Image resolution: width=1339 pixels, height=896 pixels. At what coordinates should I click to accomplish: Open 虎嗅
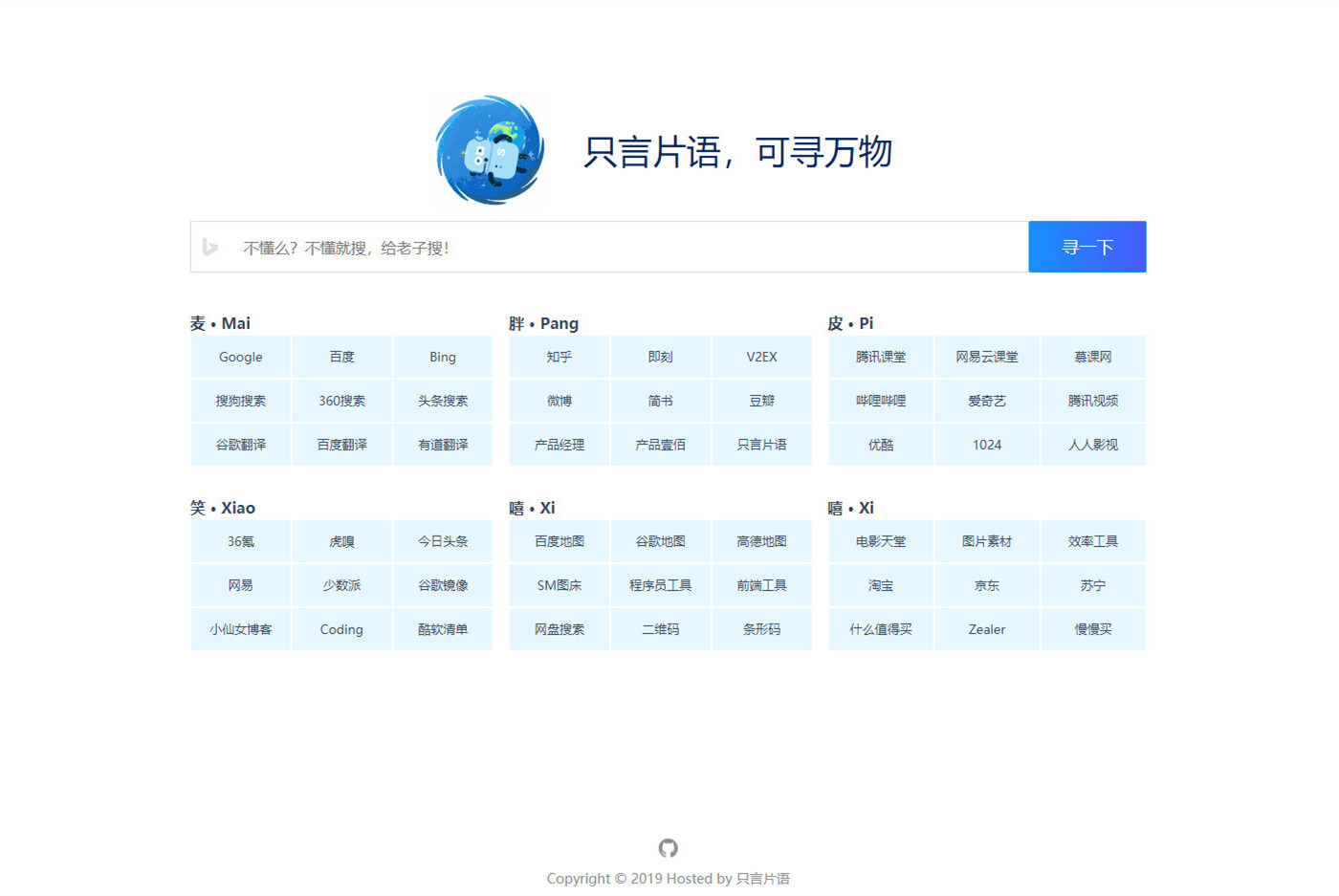341,541
